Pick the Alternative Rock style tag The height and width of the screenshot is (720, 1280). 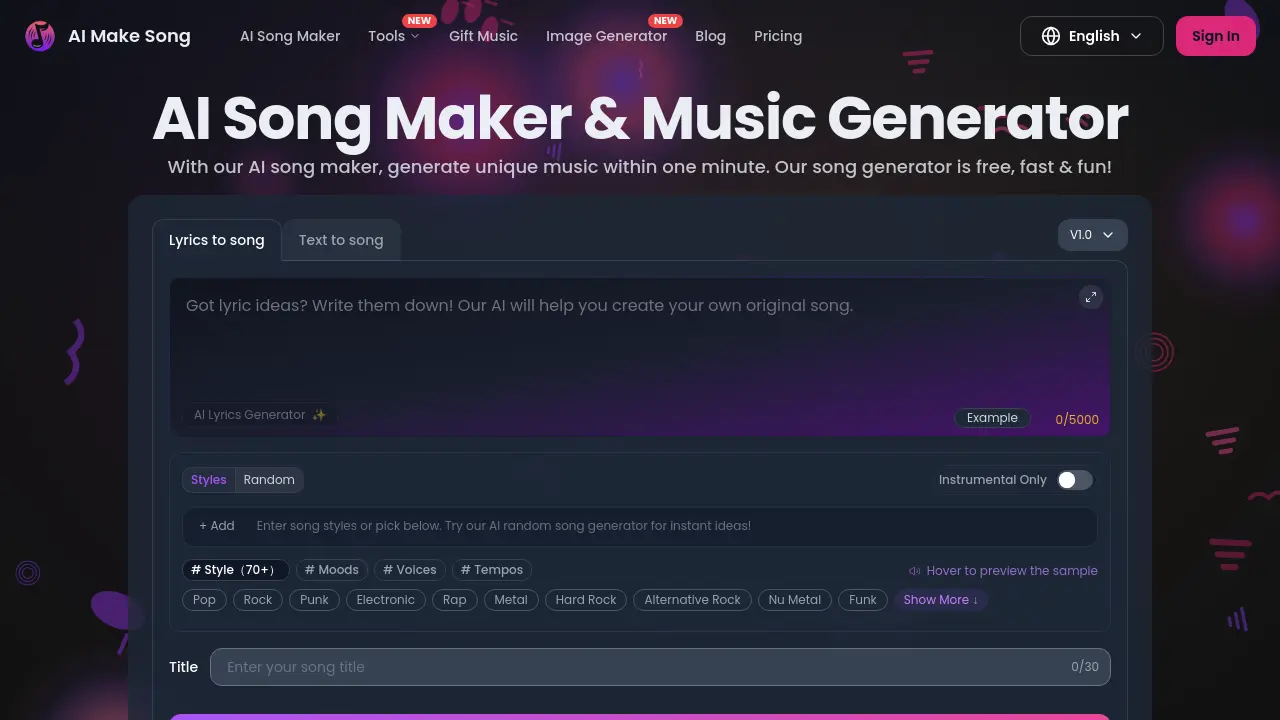pos(692,600)
